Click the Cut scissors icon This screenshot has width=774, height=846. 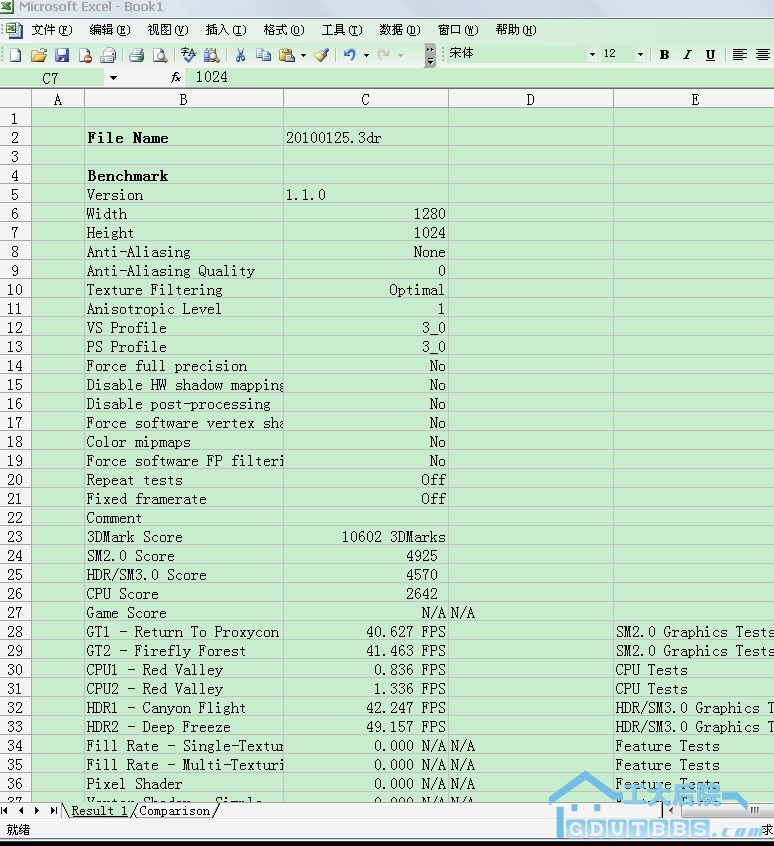pos(241,55)
